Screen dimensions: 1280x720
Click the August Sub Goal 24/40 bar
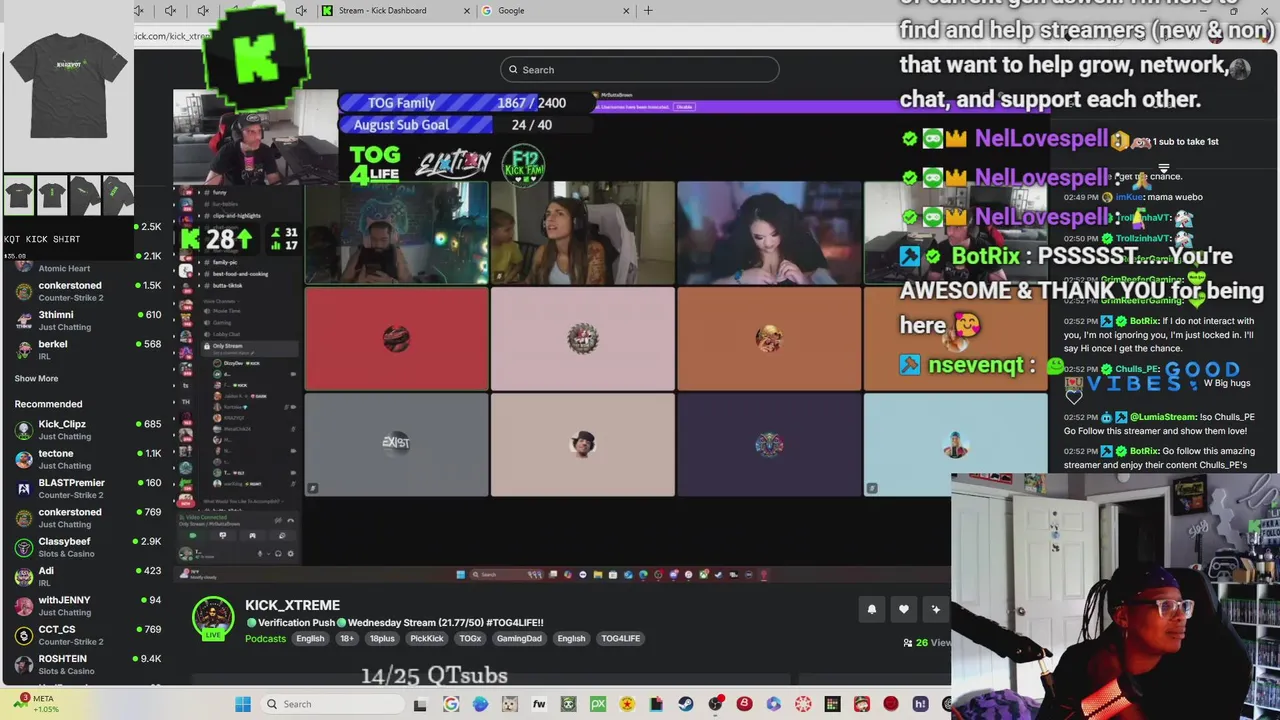tap(465, 125)
